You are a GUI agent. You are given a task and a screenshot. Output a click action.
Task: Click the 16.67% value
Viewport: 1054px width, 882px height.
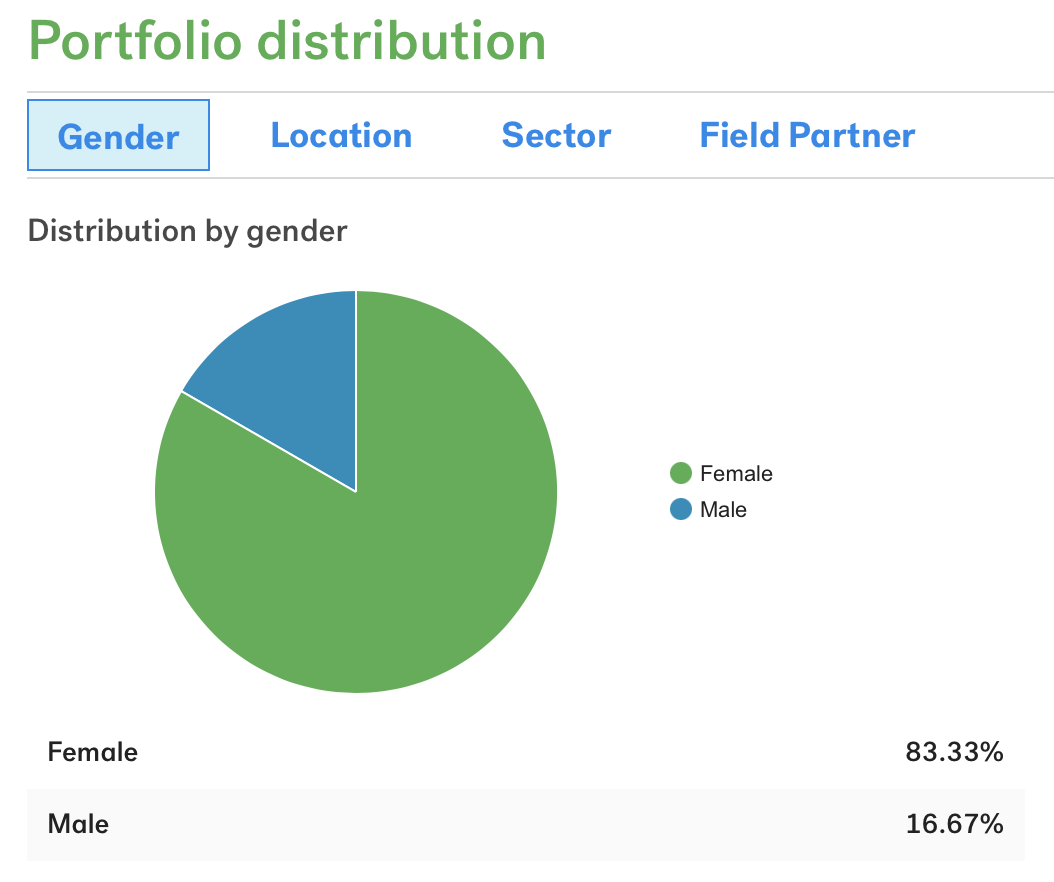pyautogui.click(x=955, y=824)
